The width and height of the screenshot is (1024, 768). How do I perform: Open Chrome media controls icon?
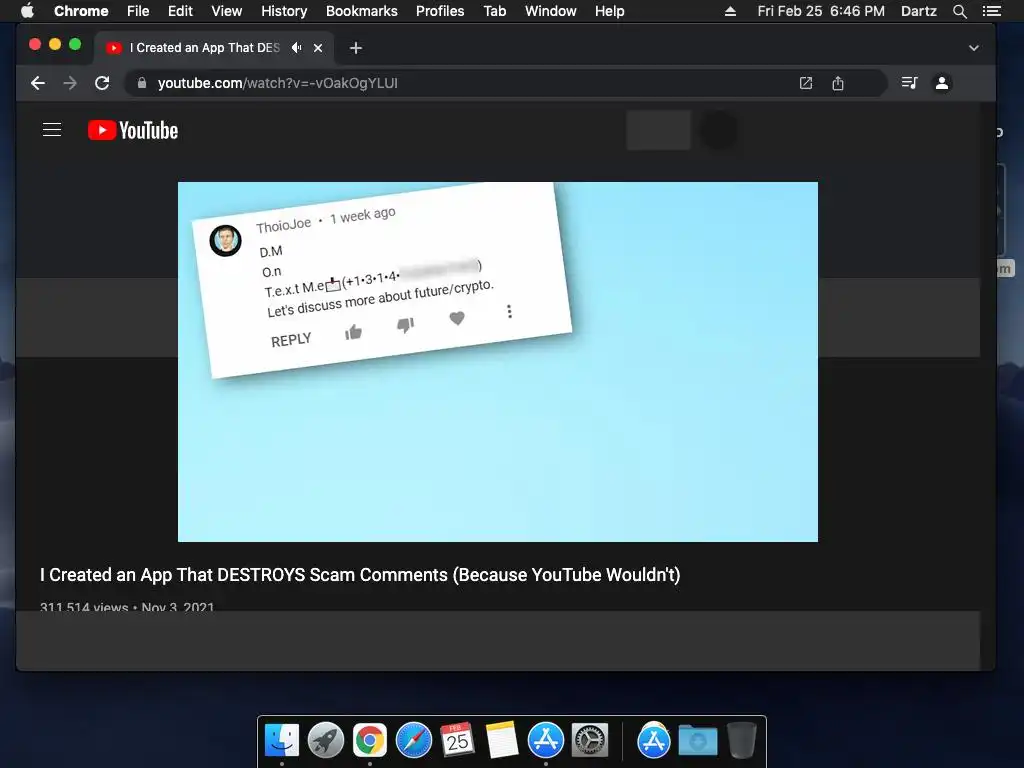tap(909, 83)
